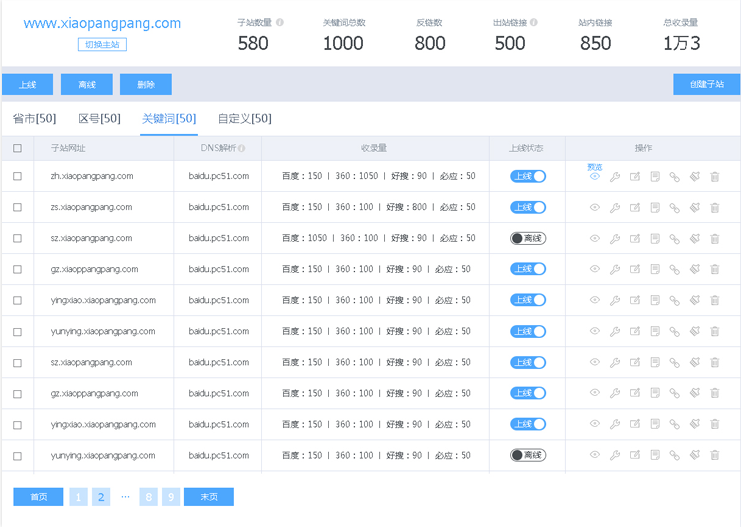Go to the 末页 last page
The image size is (741, 527).
208,497
